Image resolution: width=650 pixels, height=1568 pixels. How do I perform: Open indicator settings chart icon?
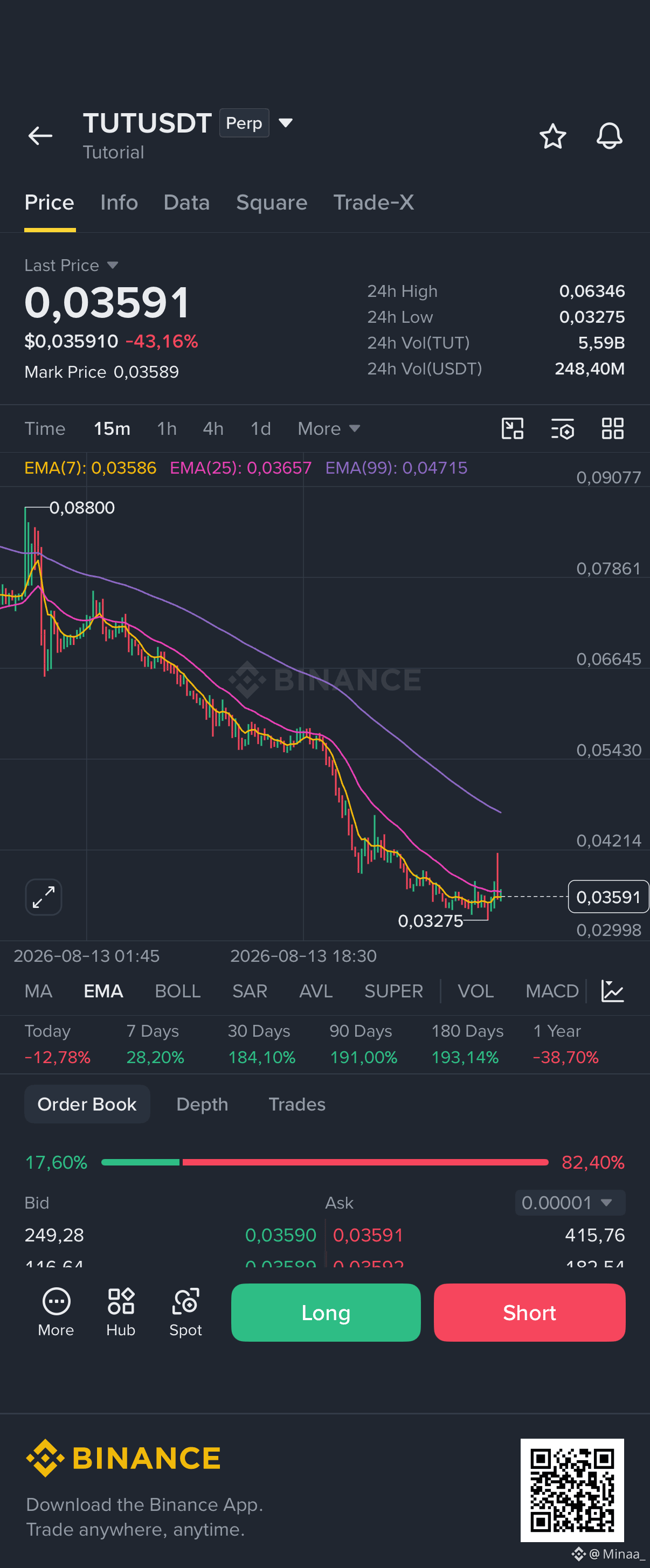(612, 991)
